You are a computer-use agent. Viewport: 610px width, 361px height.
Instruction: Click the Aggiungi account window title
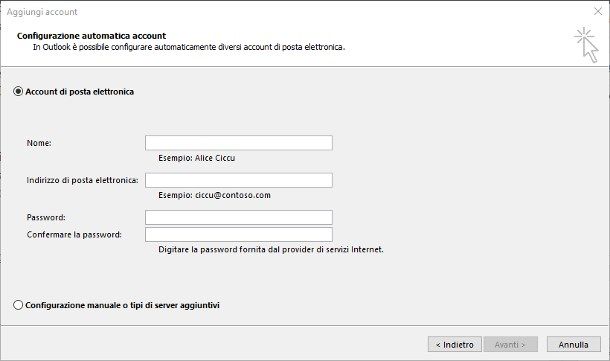42,12
